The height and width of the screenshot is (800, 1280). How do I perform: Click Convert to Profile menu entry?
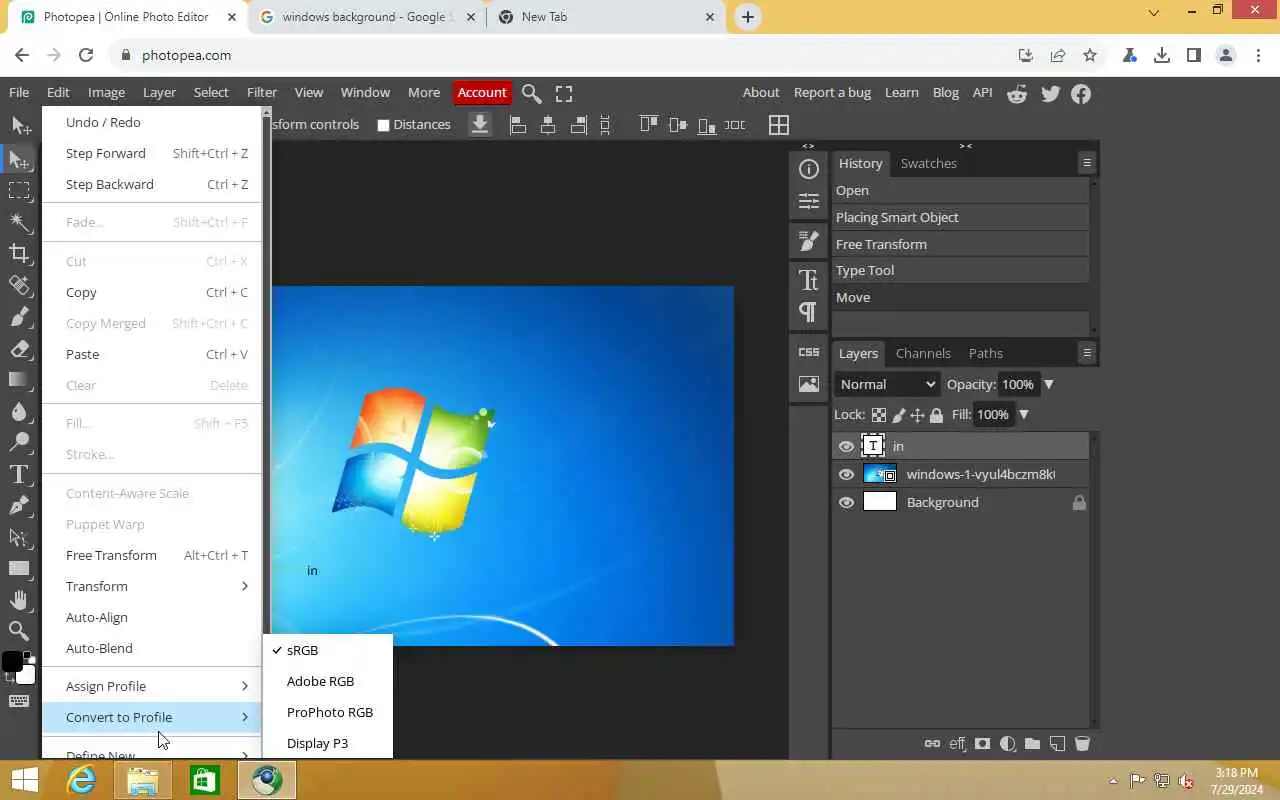click(x=152, y=717)
